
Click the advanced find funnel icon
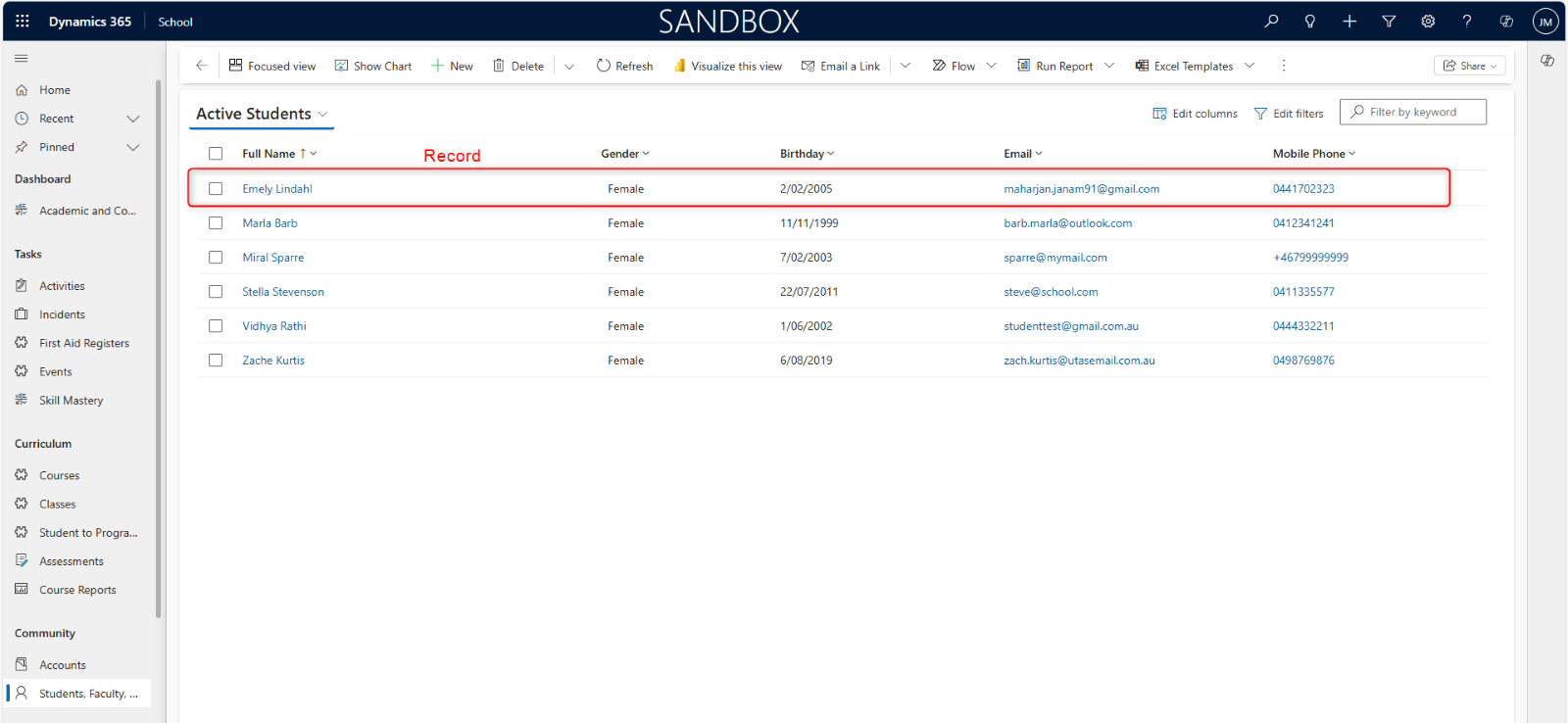pyautogui.click(x=1389, y=21)
